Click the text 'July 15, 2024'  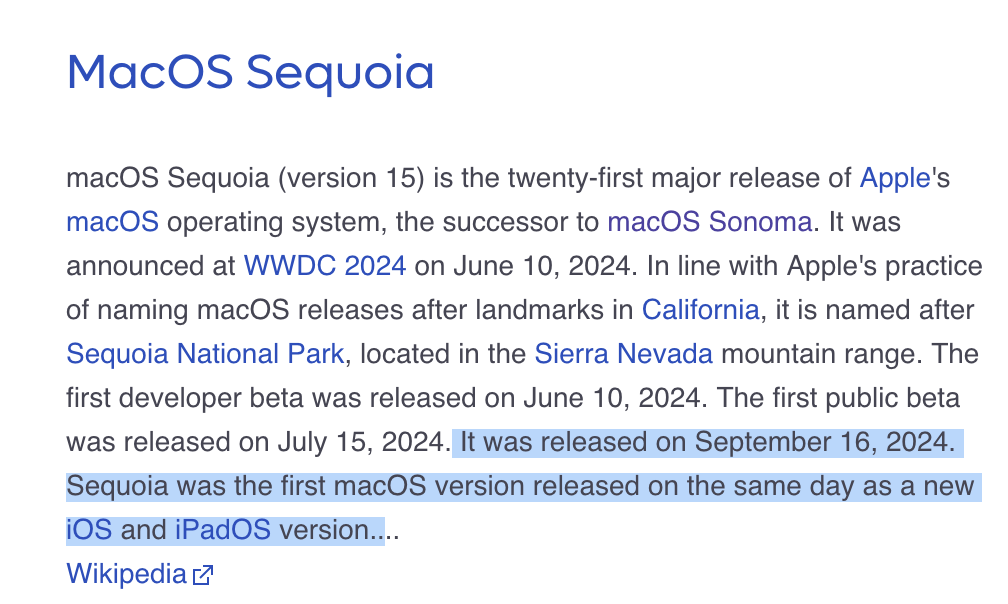tap(361, 442)
